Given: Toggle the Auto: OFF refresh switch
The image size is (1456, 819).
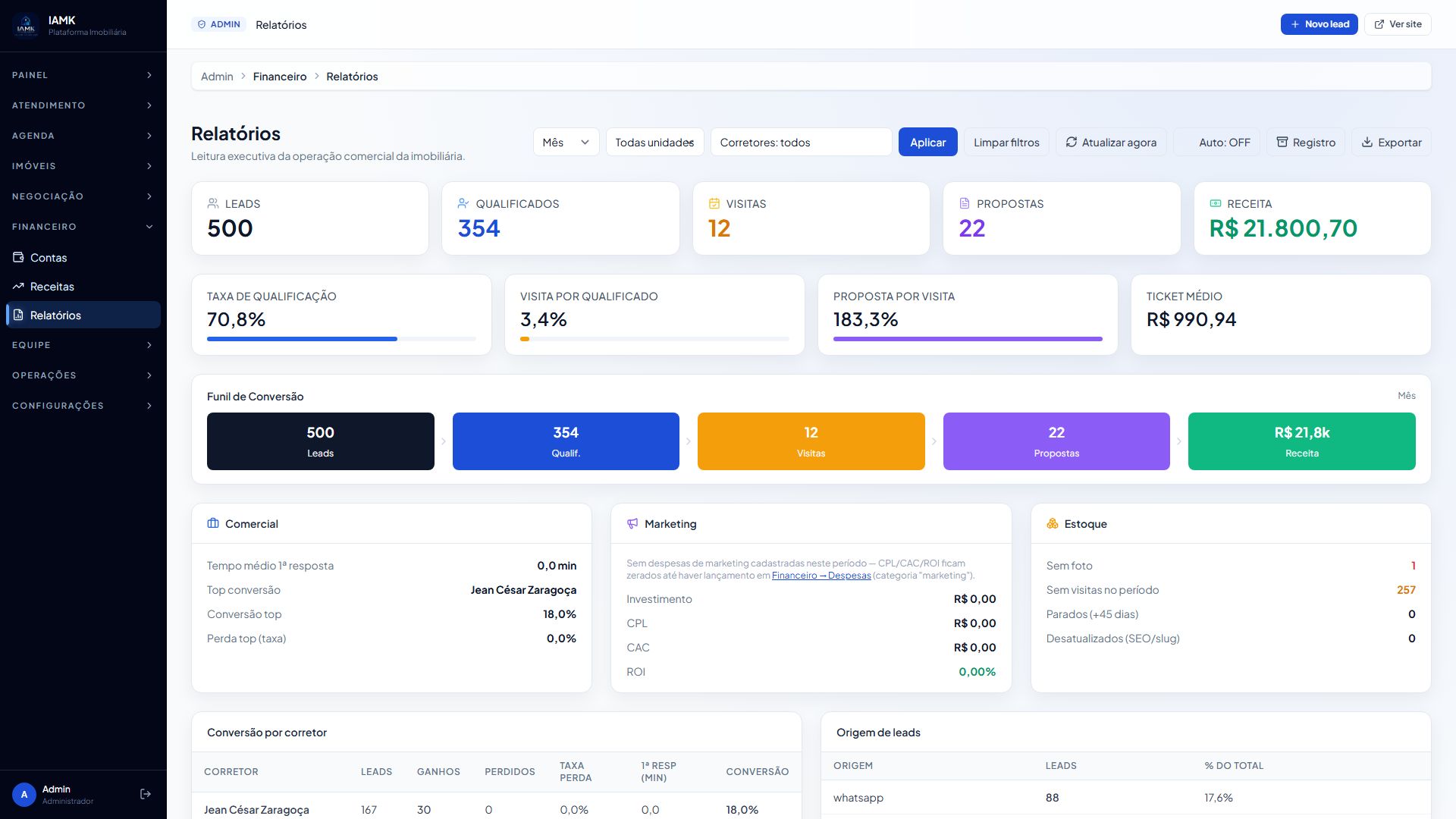Looking at the screenshot, I should [x=1217, y=142].
